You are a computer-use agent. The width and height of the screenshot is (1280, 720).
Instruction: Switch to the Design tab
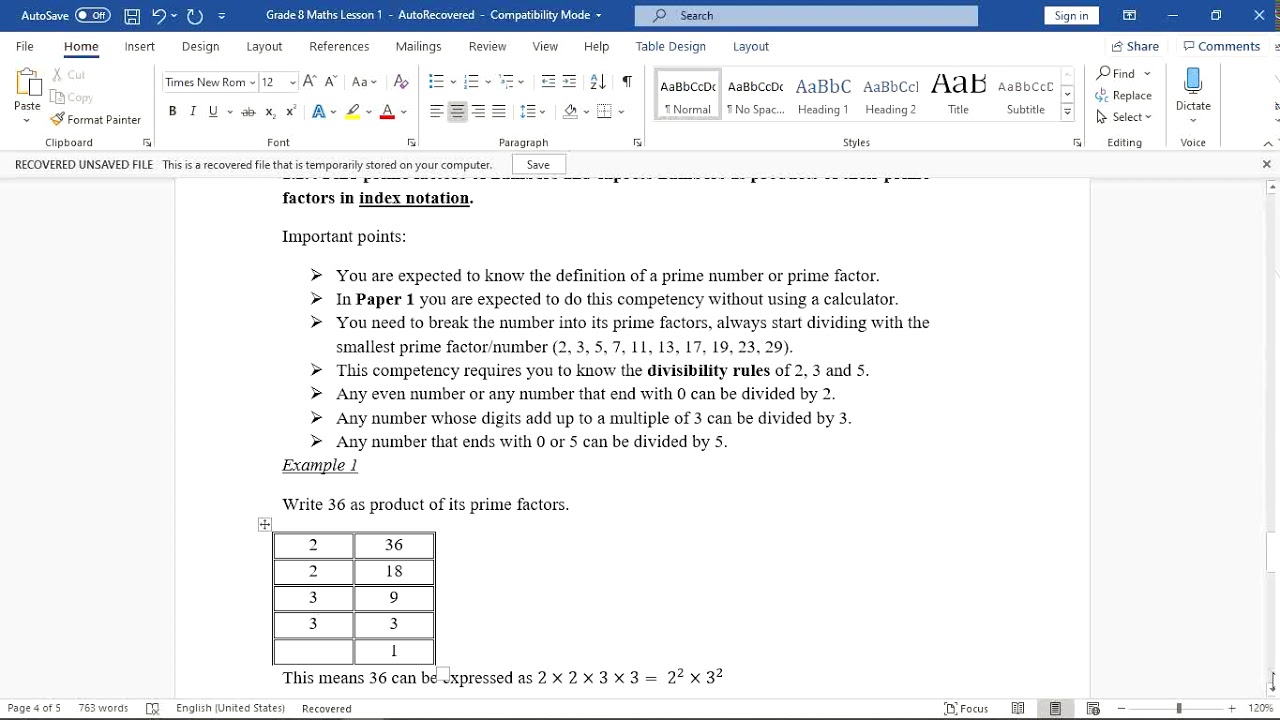200,46
